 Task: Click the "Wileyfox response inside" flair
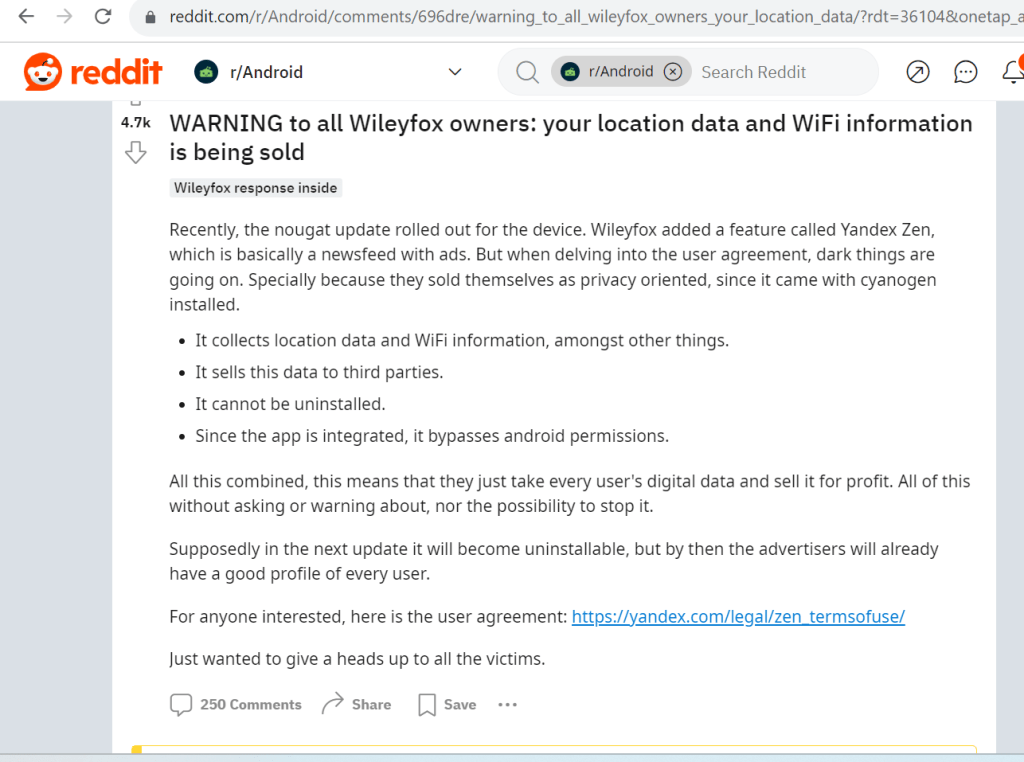coord(256,188)
